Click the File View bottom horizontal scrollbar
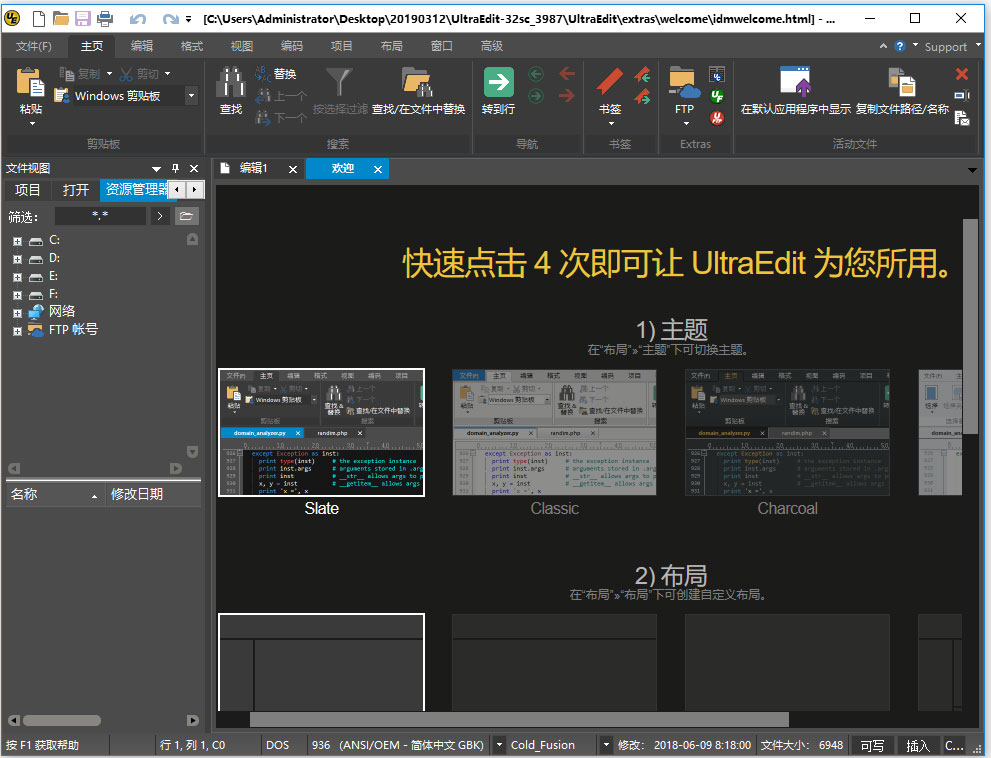This screenshot has height=758, width=991. coord(61,720)
